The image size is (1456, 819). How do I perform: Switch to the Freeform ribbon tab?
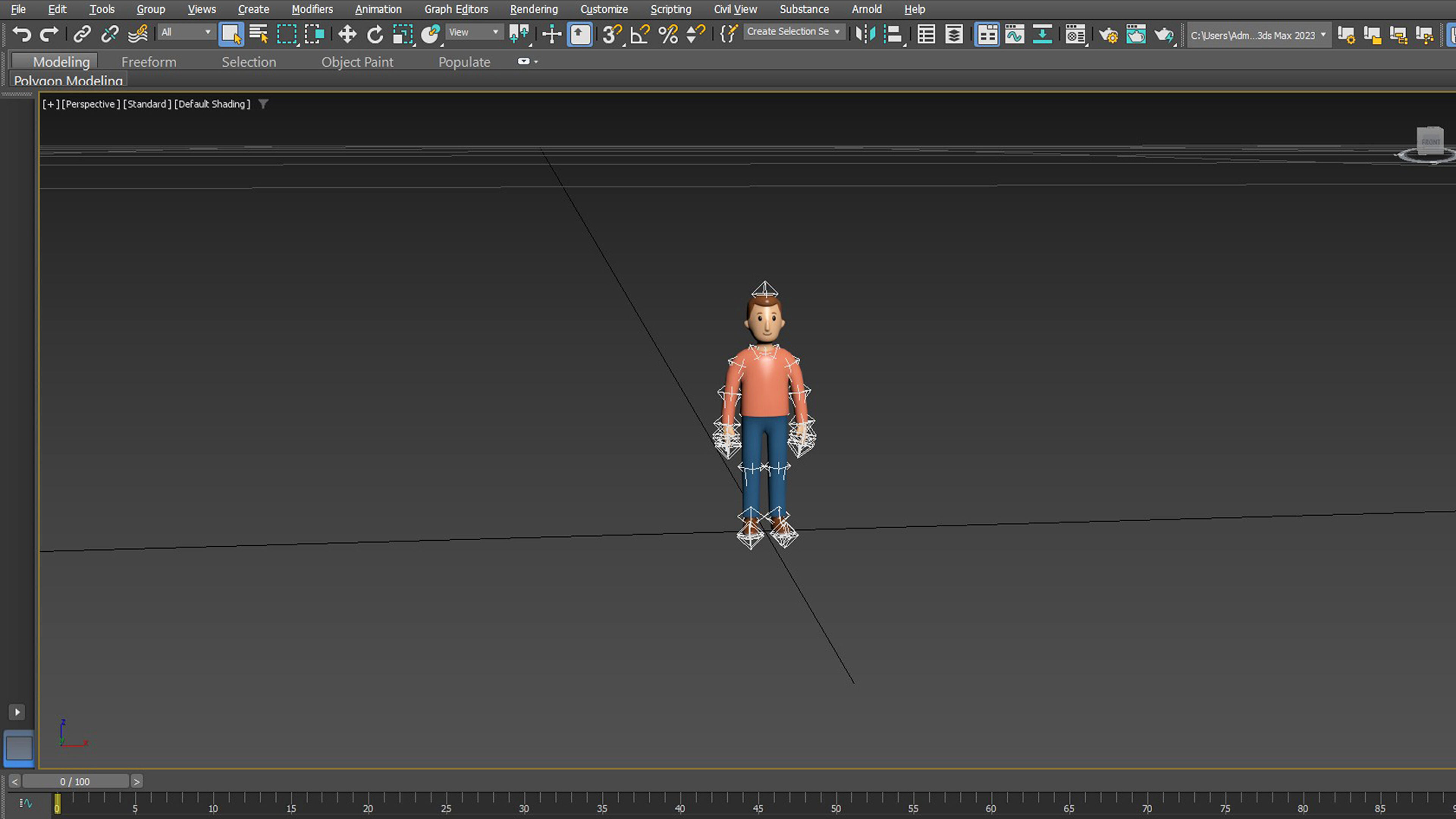(149, 61)
